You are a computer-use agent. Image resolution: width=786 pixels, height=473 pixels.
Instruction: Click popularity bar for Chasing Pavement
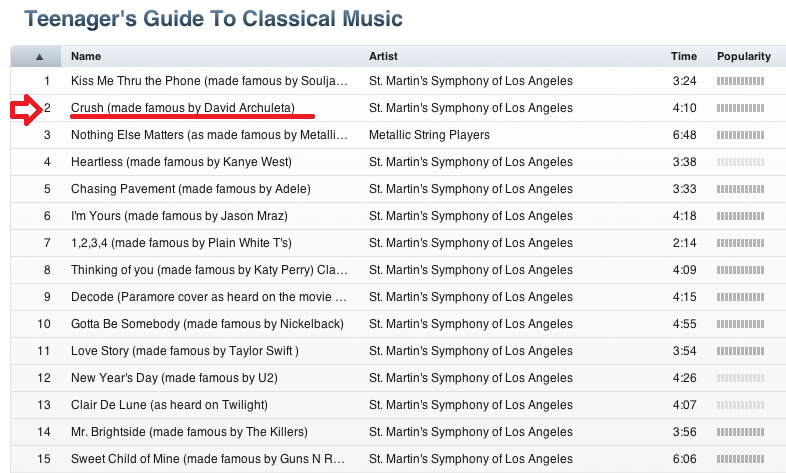coord(740,188)
